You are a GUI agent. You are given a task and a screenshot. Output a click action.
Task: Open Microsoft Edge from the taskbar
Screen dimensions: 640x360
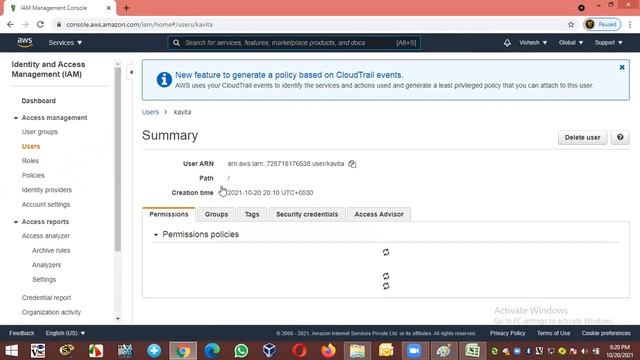click(x=212, y=351)
